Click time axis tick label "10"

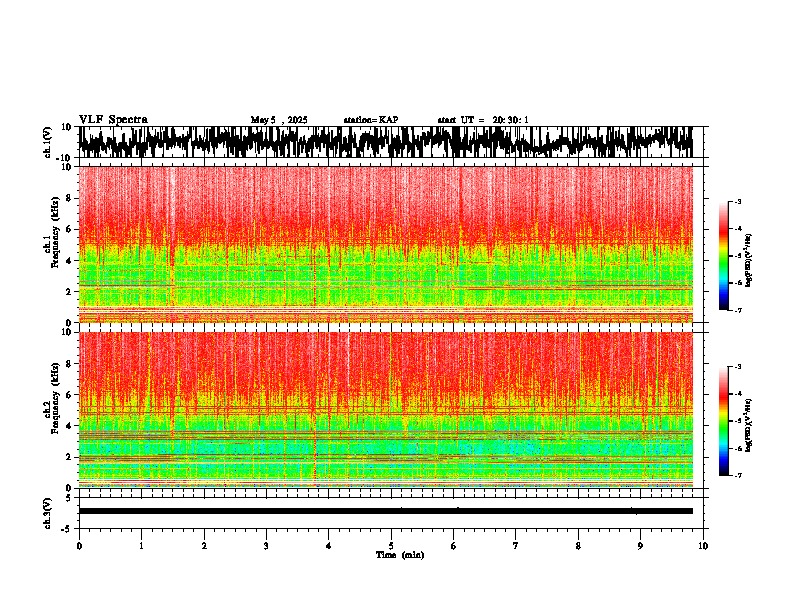tap(703, 546)
